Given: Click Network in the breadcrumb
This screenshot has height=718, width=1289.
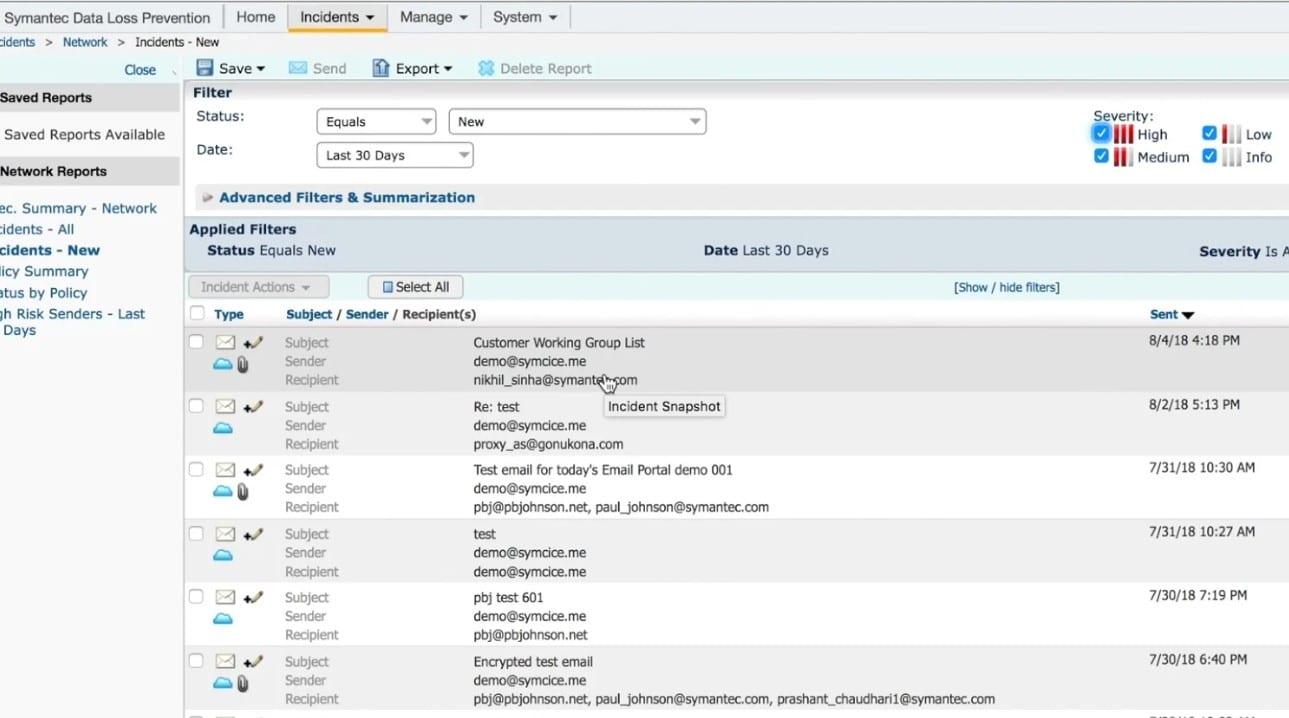Looking at the screenshot, I should click(x=85, y=42).
